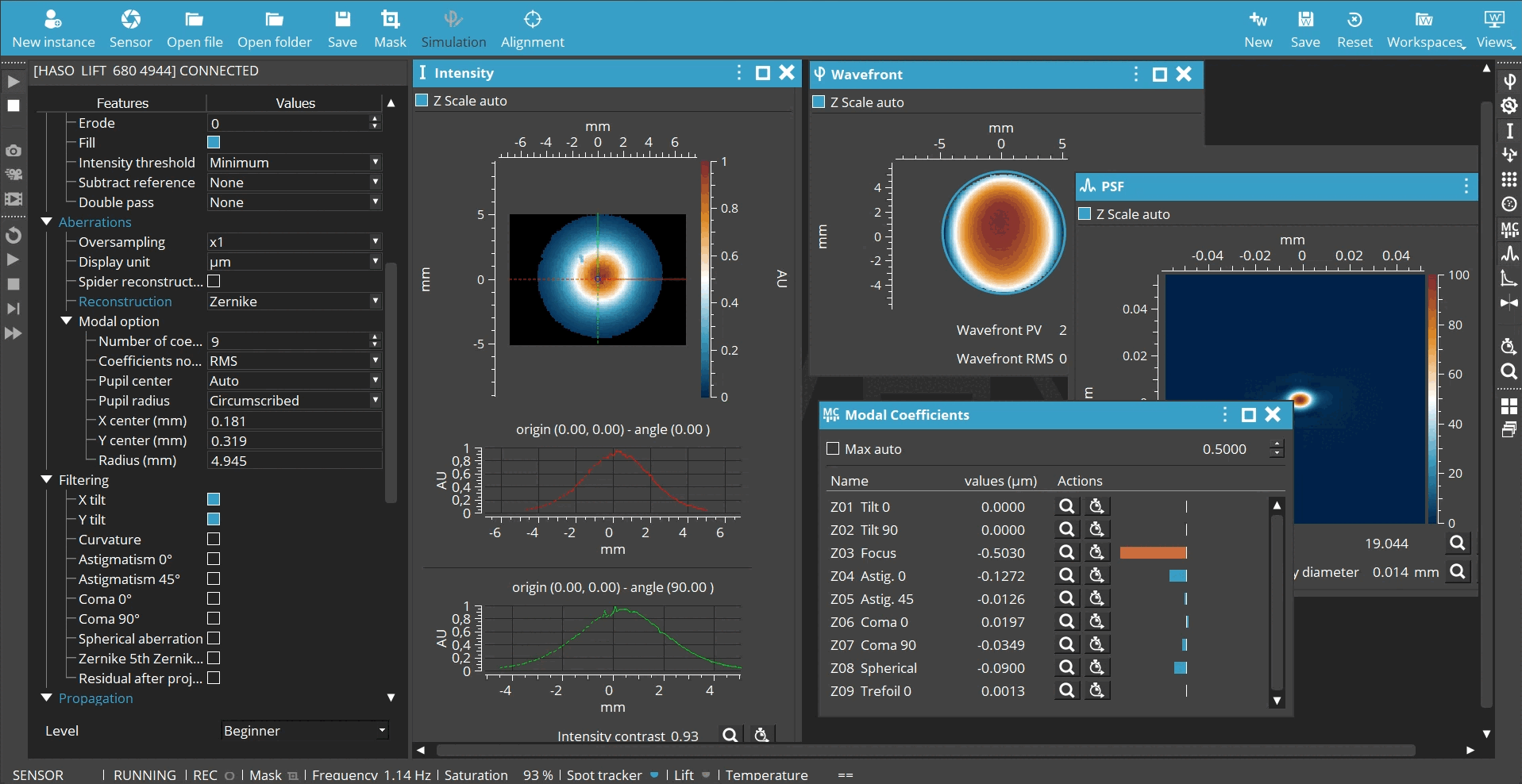Click the circular reload arrow icon
1522x784 pixels.
tap(13, 236)
